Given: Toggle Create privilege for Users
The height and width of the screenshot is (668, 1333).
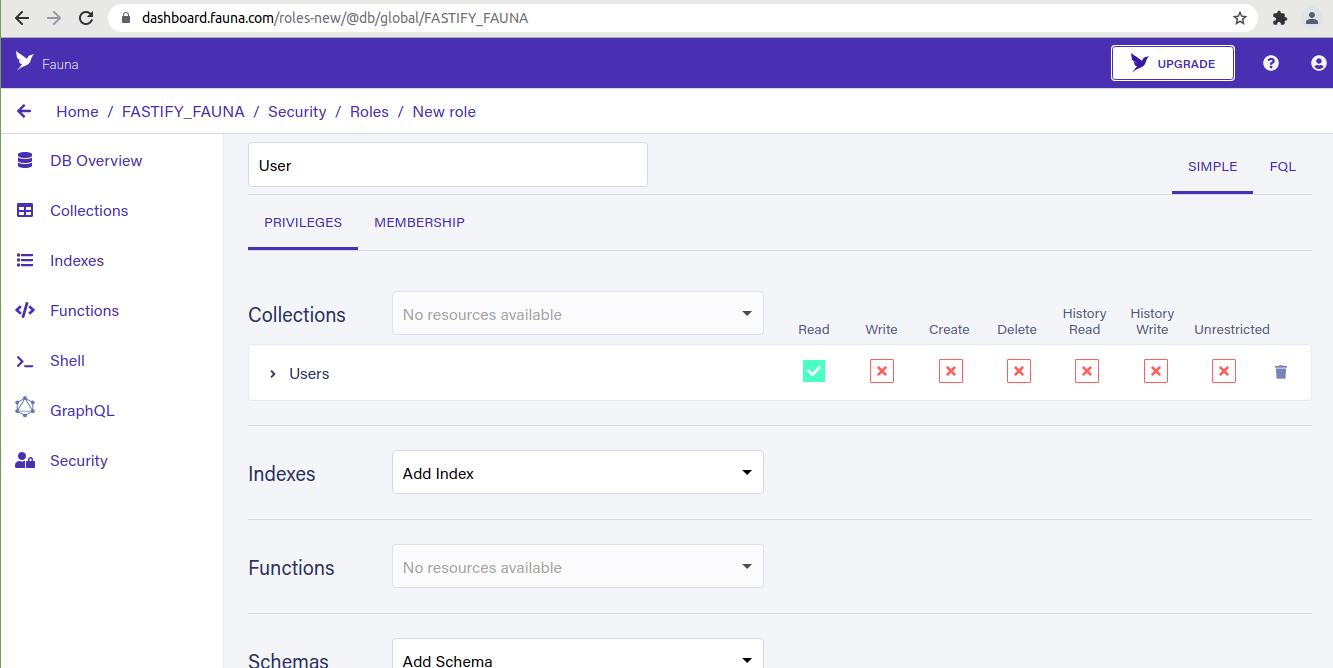Looking at the screenshot, I should click(x=951, y=371).
